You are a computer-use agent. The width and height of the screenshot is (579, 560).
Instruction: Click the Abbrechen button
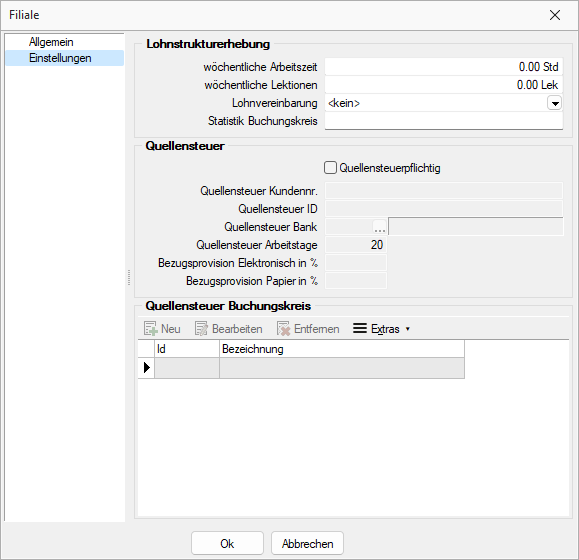[307, 543]
